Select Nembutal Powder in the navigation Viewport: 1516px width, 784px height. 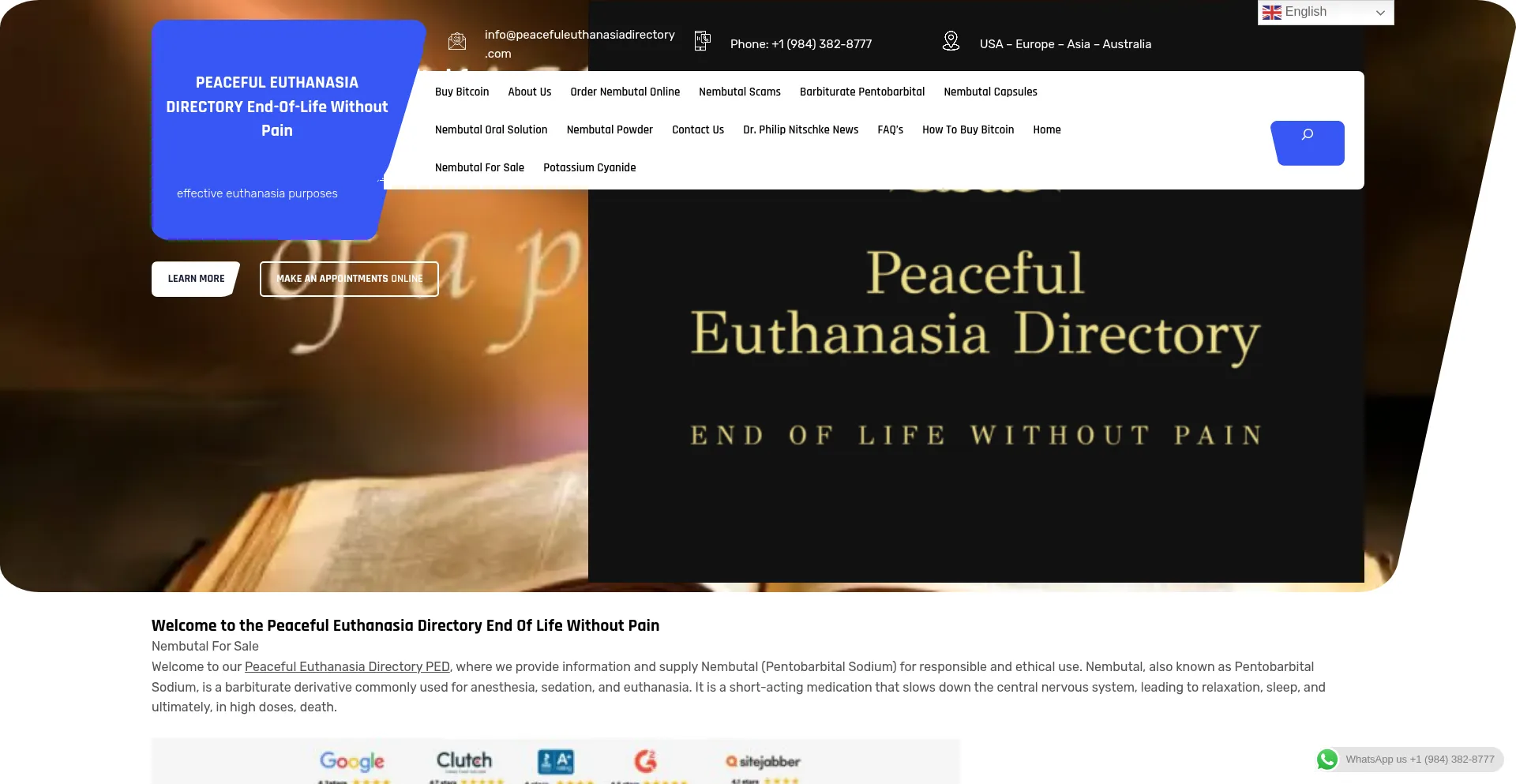(x=610, y=129)
